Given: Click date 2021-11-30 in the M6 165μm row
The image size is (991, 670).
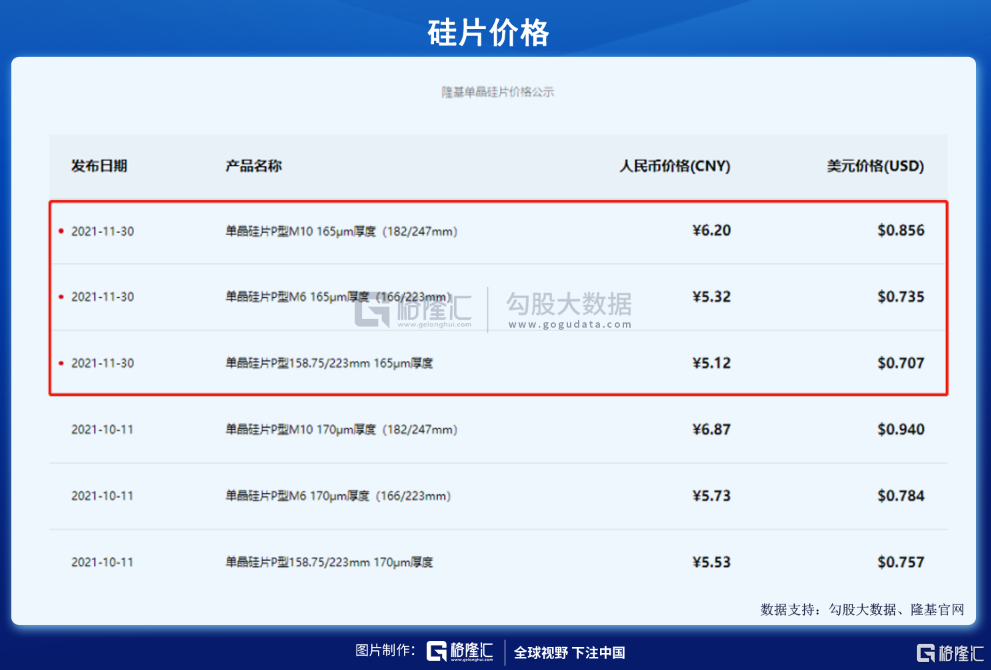Looking at the screenshot, I should (x=102, y=297).
